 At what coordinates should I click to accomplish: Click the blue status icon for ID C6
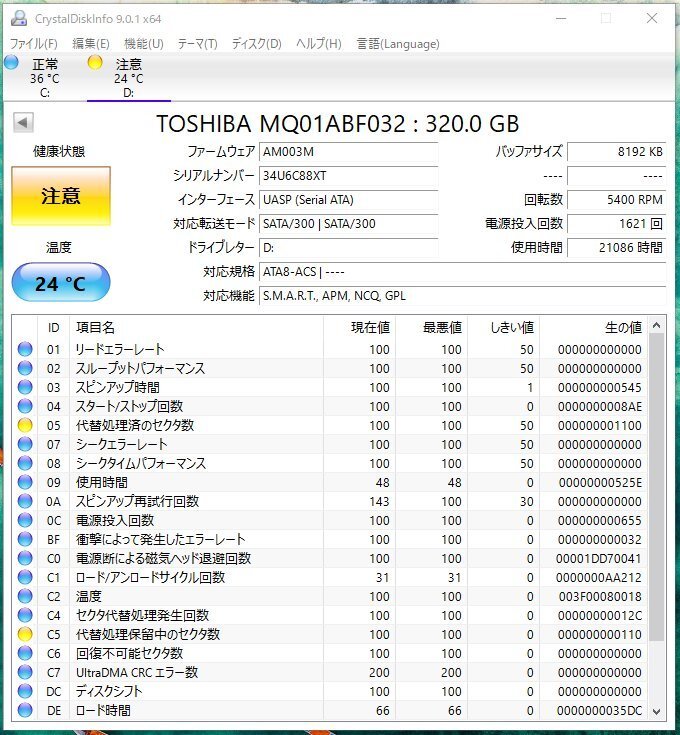25,653
